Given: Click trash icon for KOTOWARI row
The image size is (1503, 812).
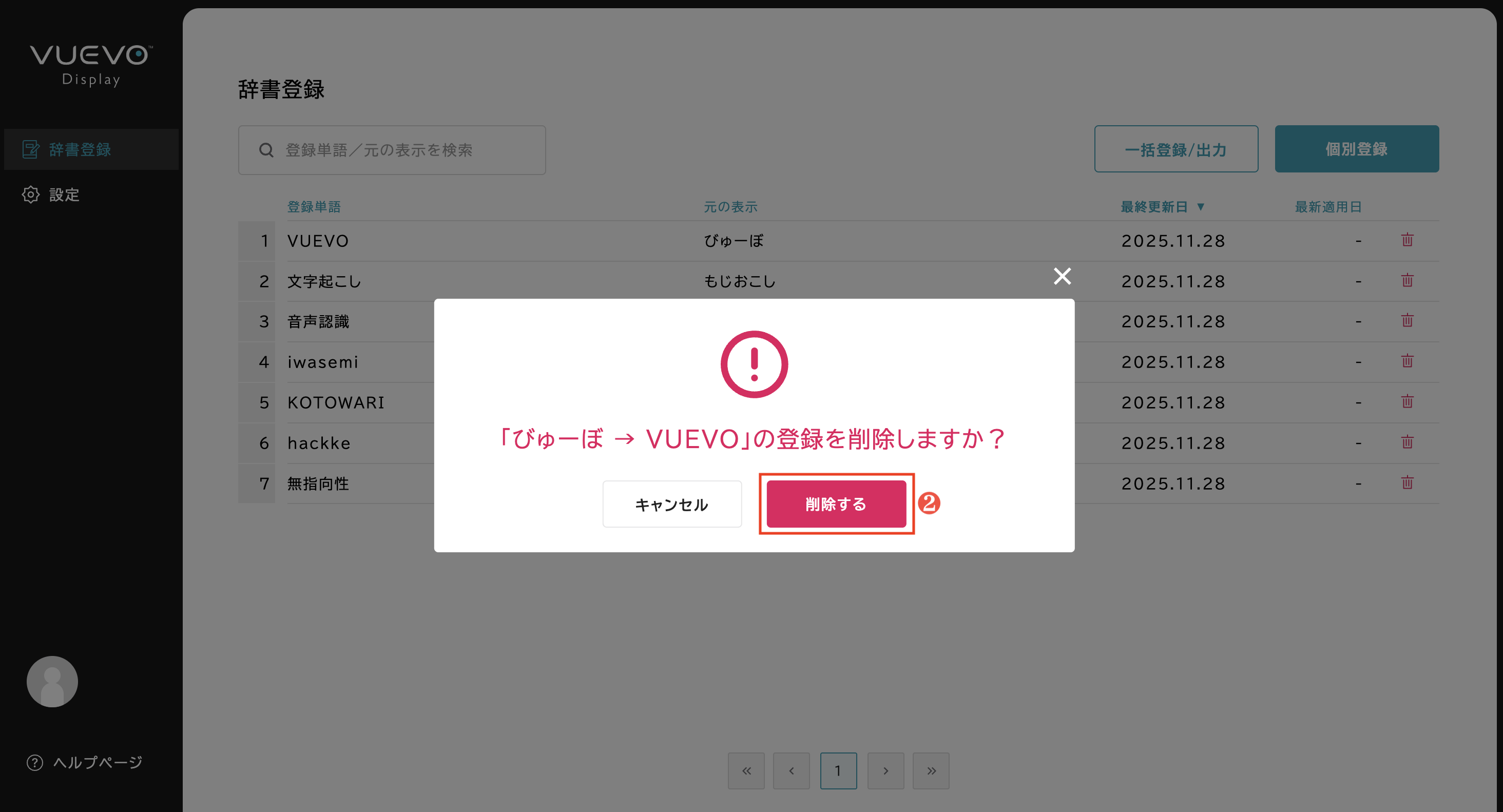Looking at the screenshot, I should click(x=1406, y=401).
